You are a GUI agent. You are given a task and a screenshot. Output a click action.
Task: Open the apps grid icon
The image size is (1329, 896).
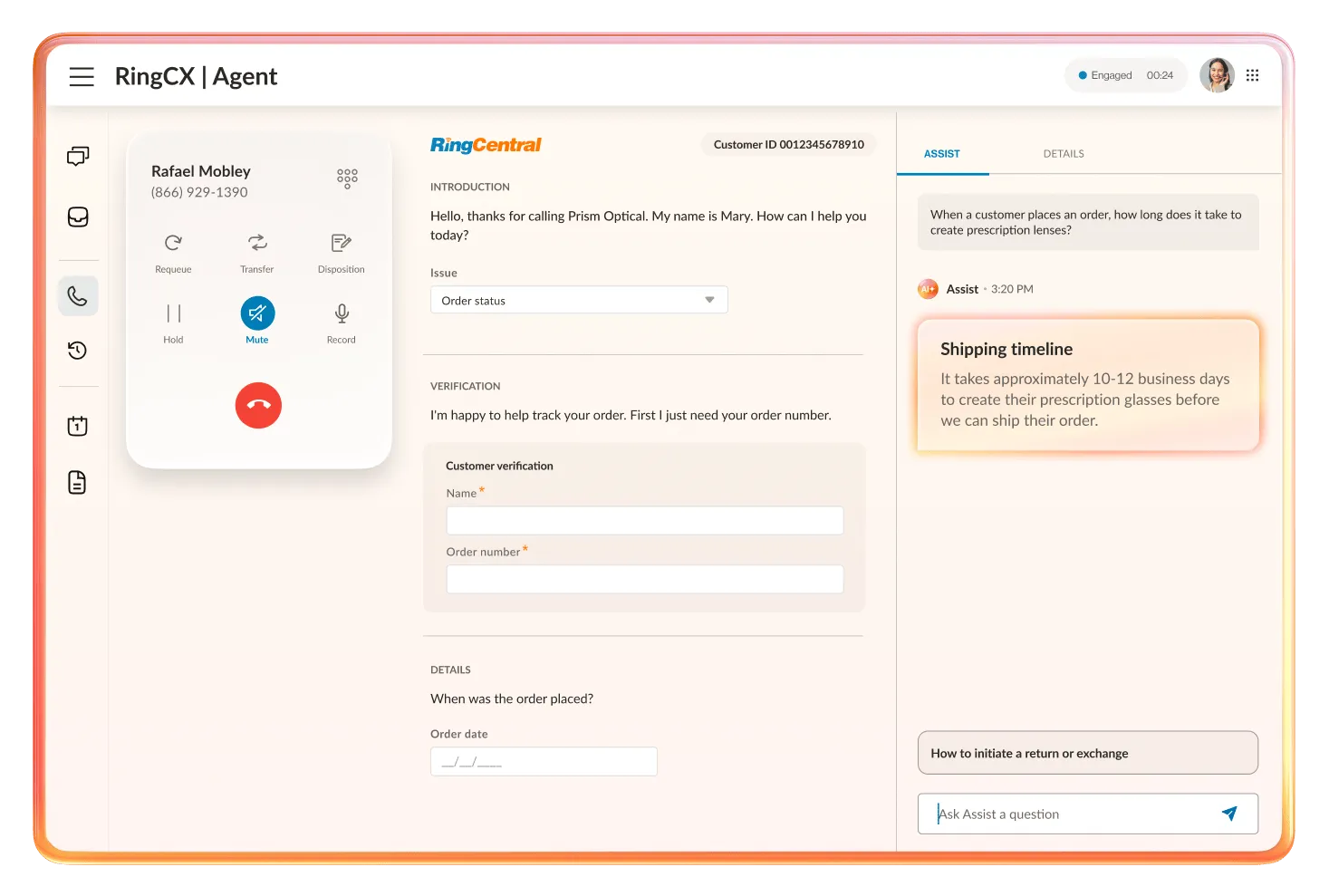tap(1253, 75)
